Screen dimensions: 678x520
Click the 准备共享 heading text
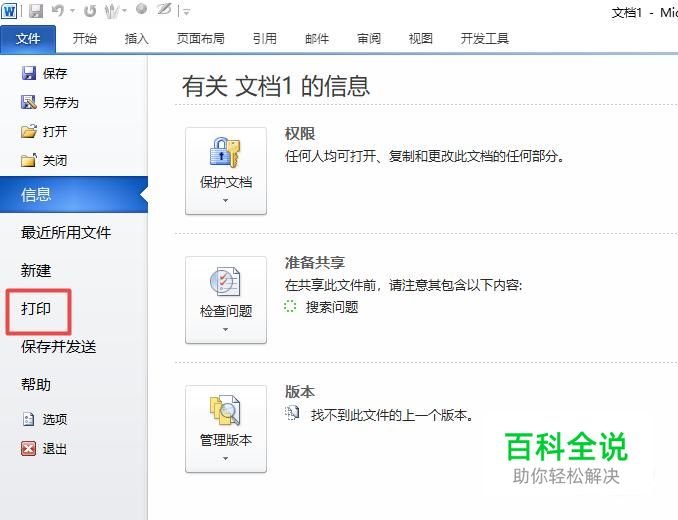click(315, 262)
